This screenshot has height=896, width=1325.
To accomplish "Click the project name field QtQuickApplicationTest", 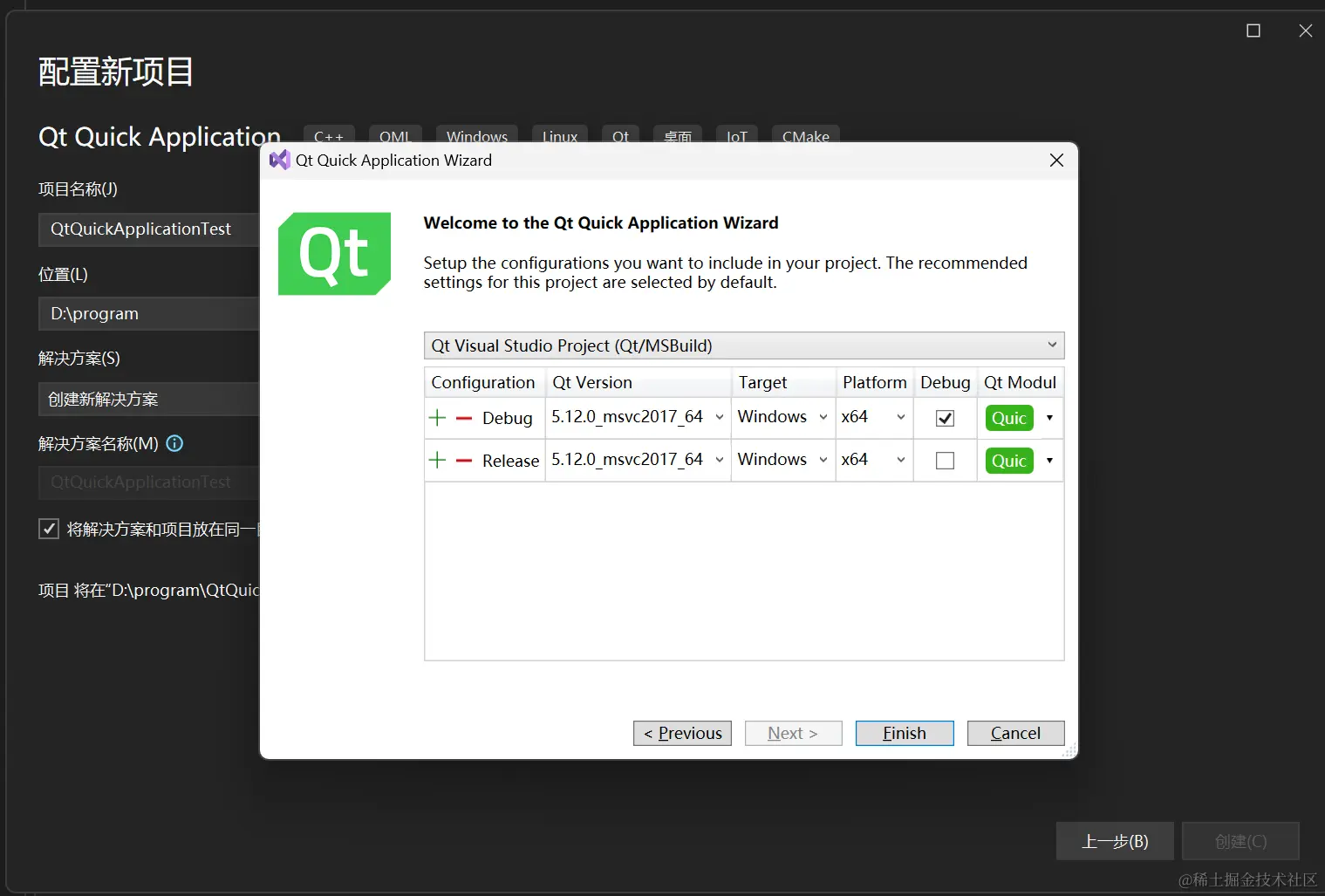I will (x=149, y=229).
